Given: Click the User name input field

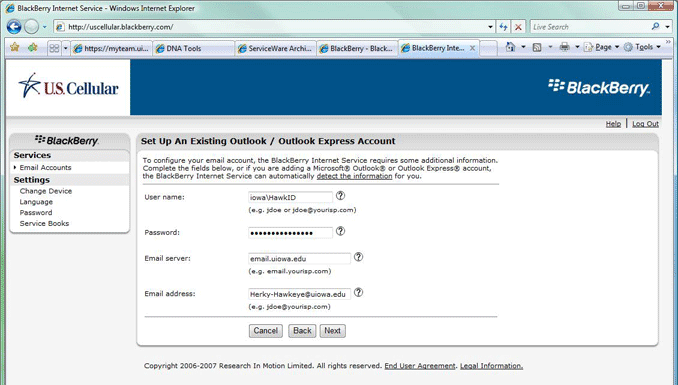Looking at the screenshot, I should (x=290, y=197).
